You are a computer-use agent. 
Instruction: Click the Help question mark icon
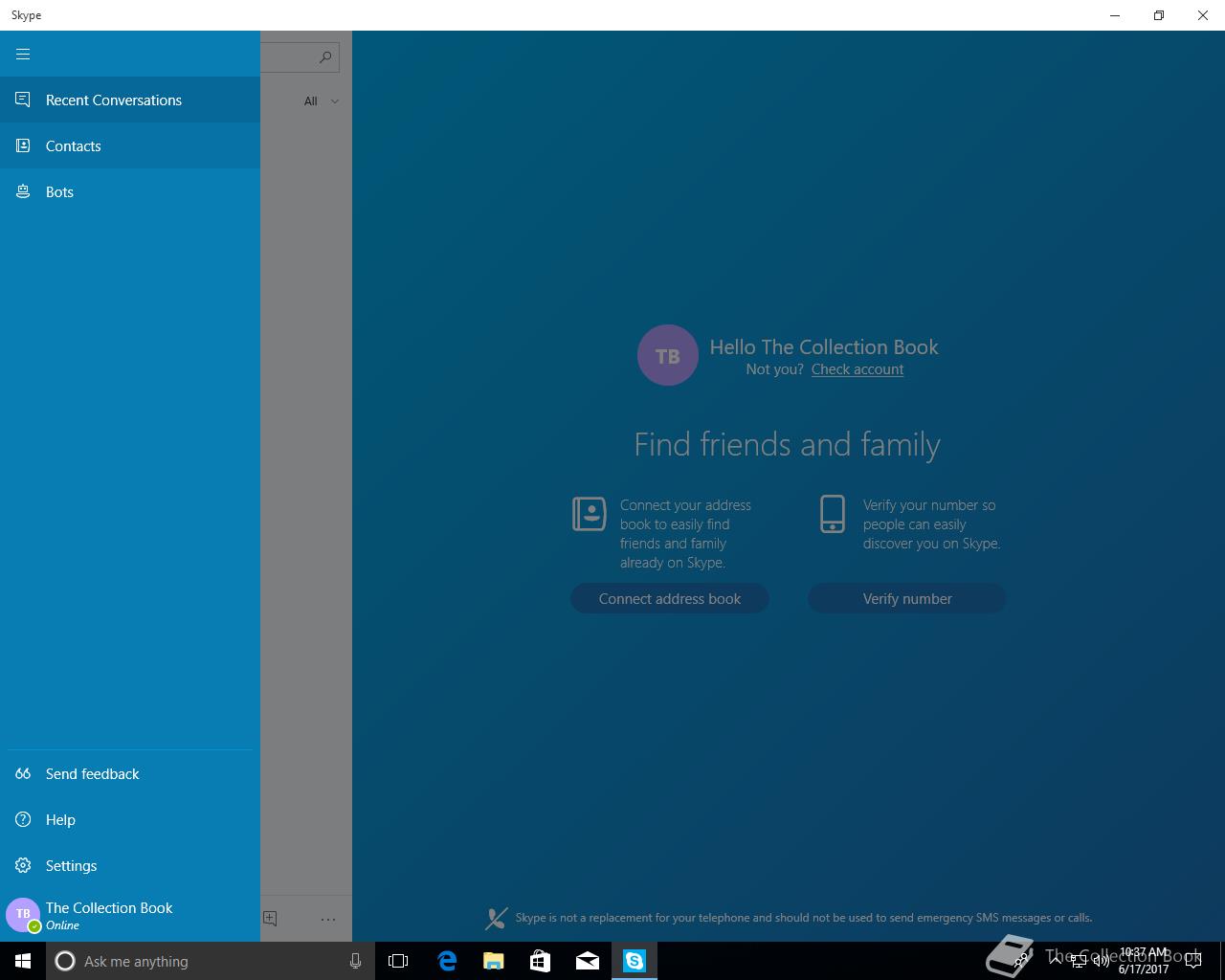click(x=23, y=819)
